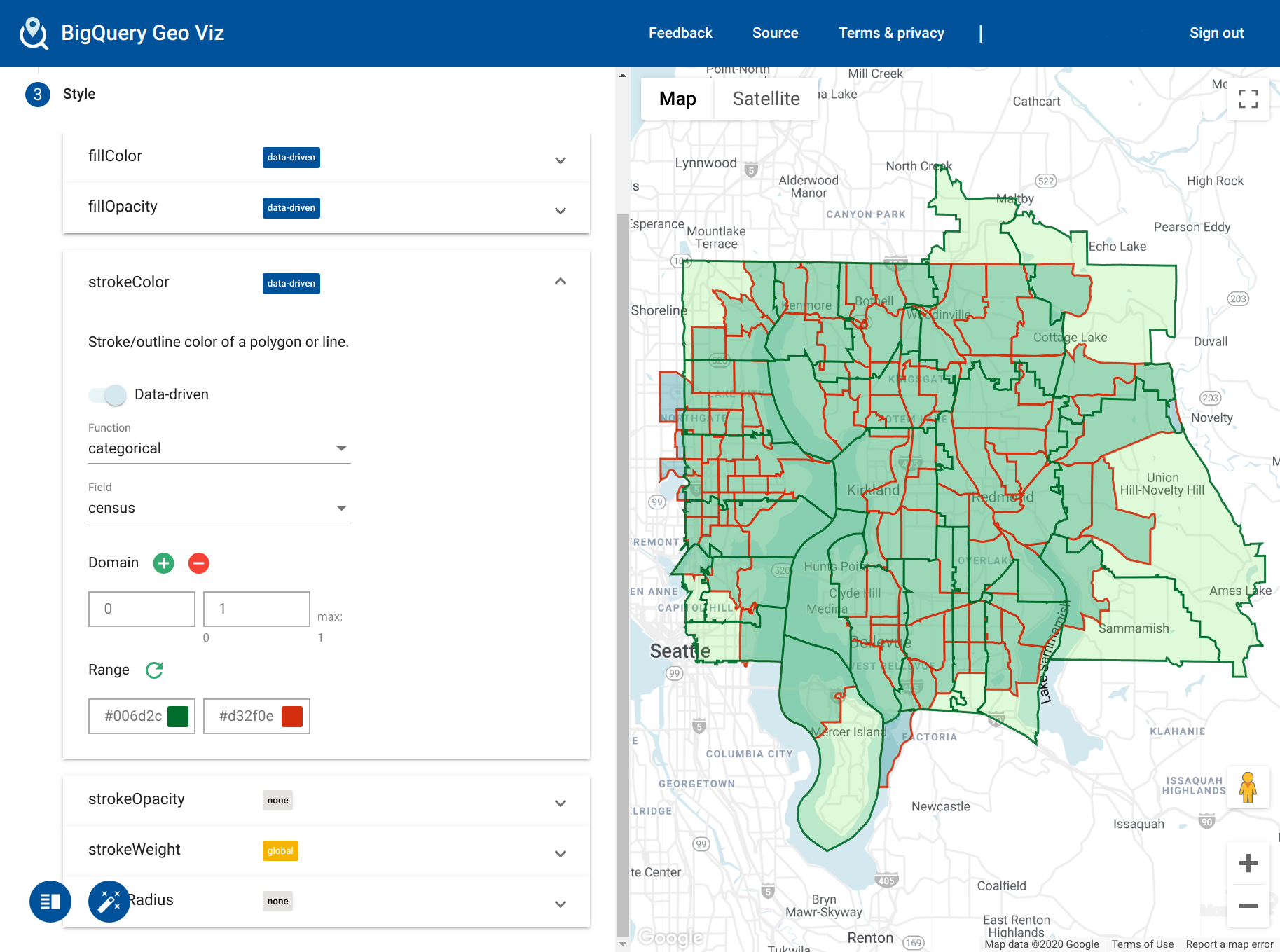
Task: Click Sign out in the top right
Action: click(x=1216, y=32)
